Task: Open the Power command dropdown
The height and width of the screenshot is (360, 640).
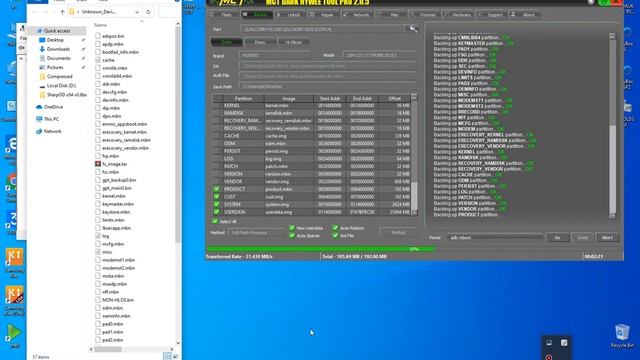Action: [x=495, y=238]
